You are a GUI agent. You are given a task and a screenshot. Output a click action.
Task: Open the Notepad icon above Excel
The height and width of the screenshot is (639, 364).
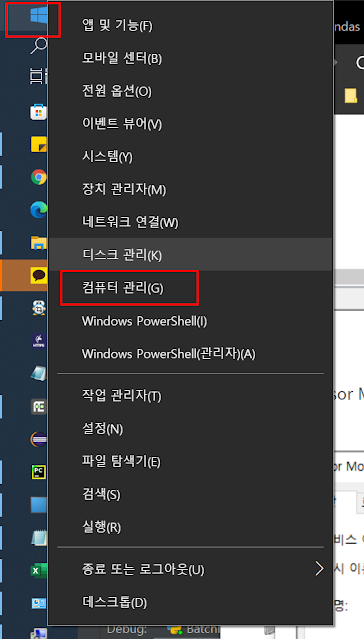[x=40, y=538]
